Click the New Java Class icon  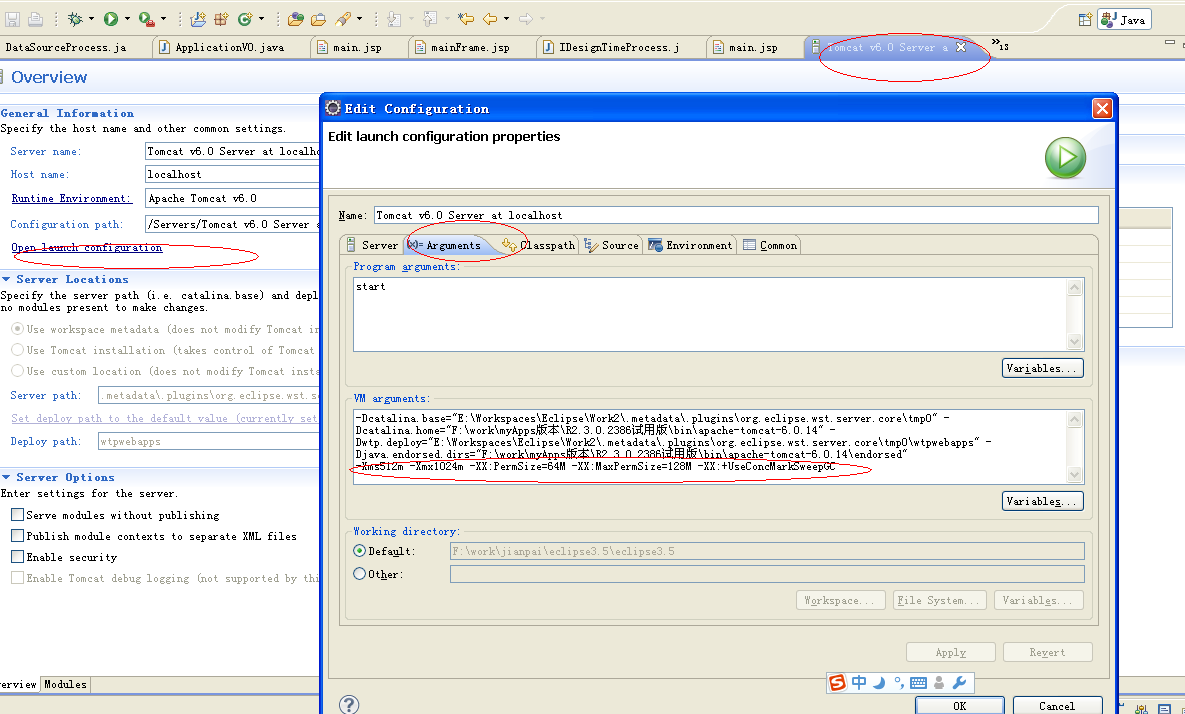245,19
